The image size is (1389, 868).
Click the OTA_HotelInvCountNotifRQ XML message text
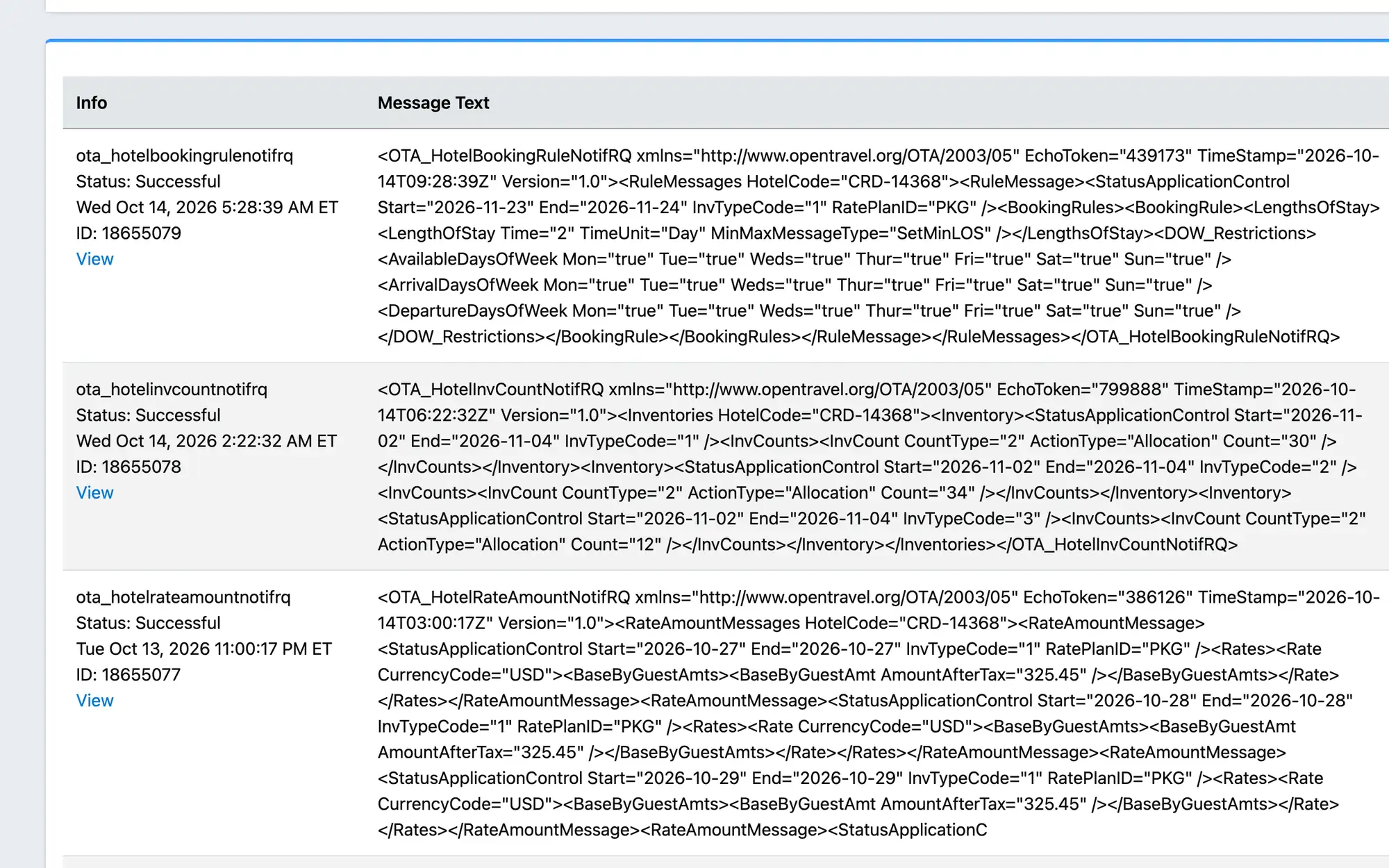(872, 467)
